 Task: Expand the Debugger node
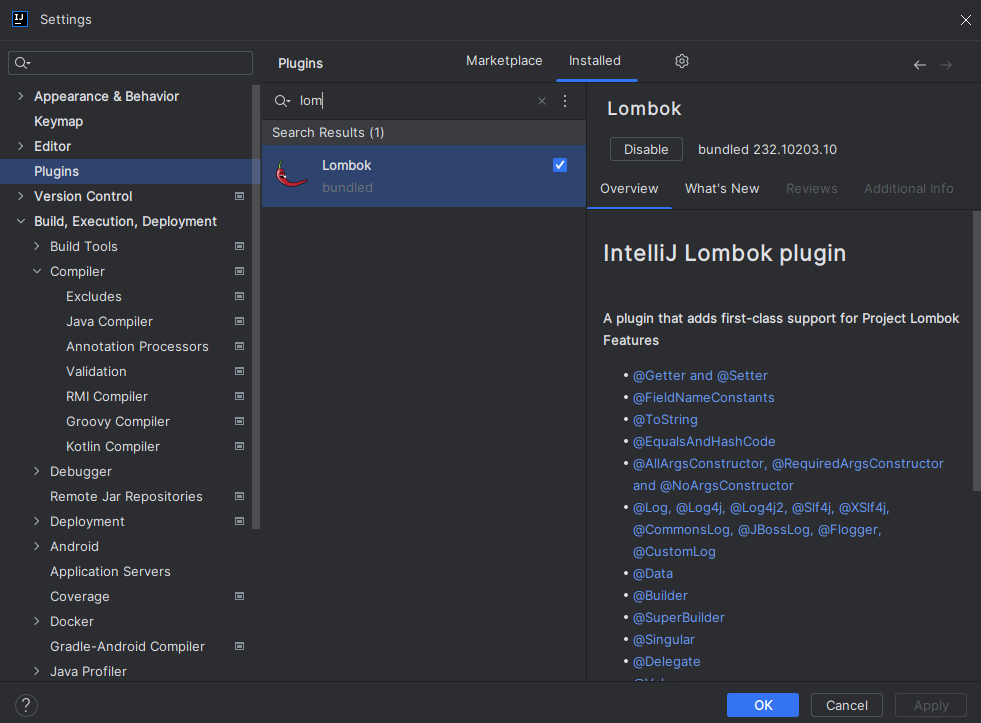37,472
